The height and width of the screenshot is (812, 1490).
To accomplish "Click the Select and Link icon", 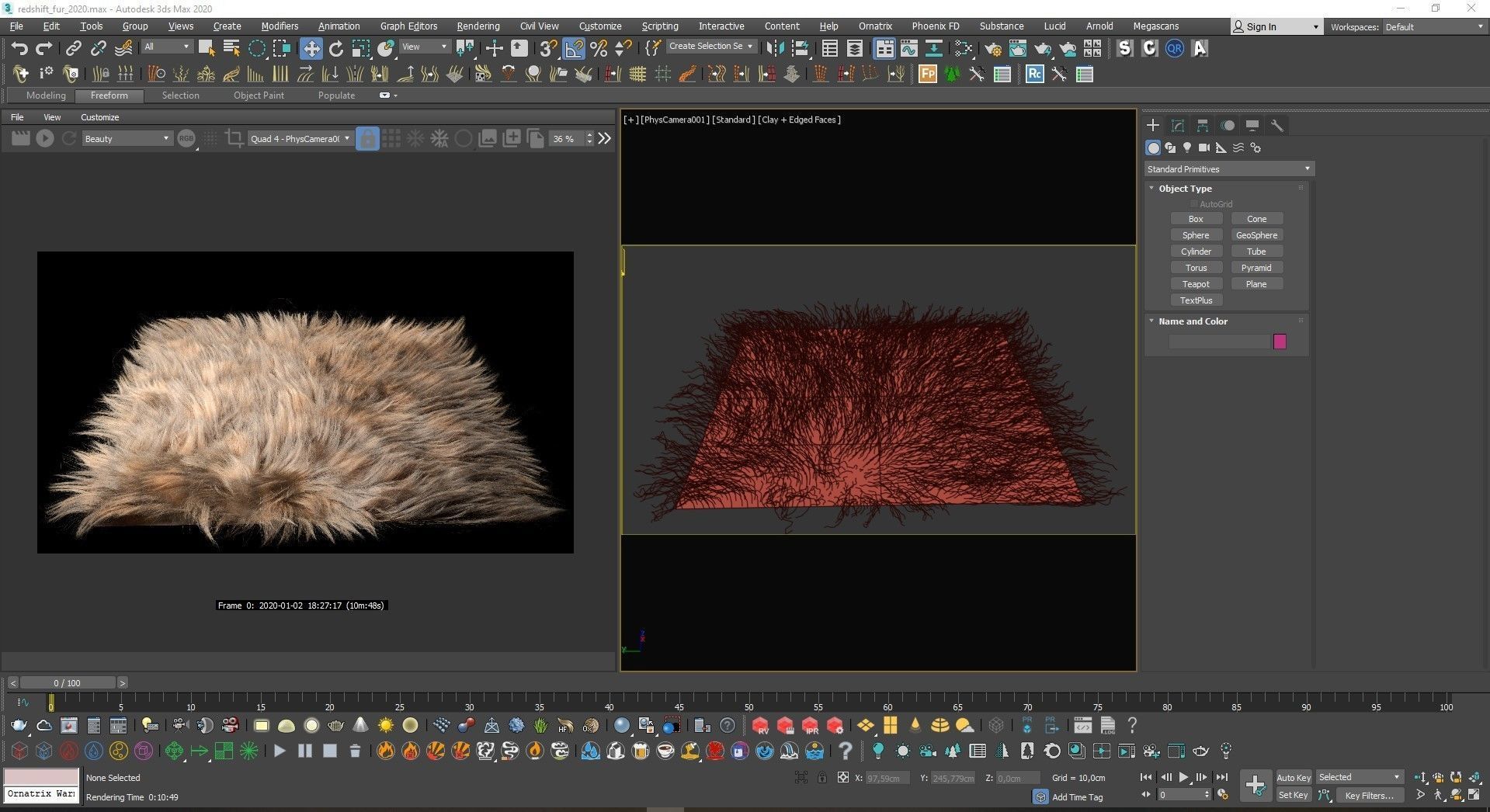I will pos(73,49).
